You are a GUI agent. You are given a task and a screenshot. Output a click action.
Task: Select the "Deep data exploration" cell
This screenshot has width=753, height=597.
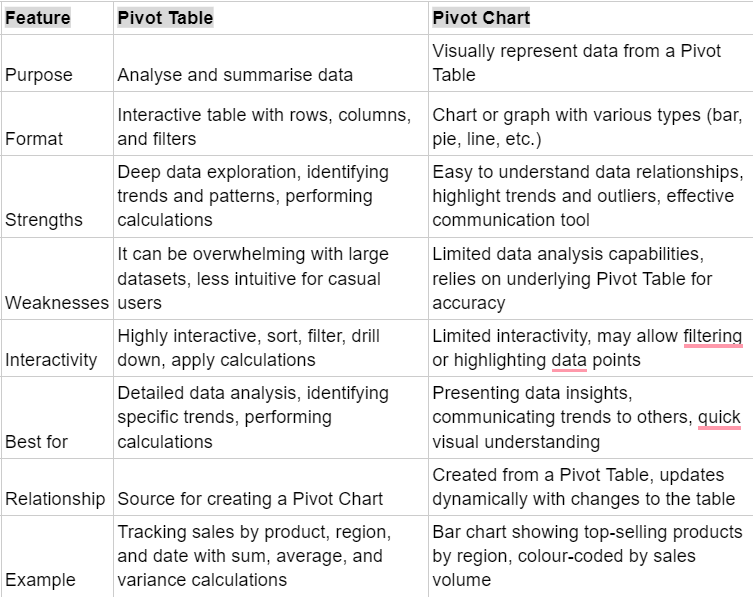click(253, 196)
